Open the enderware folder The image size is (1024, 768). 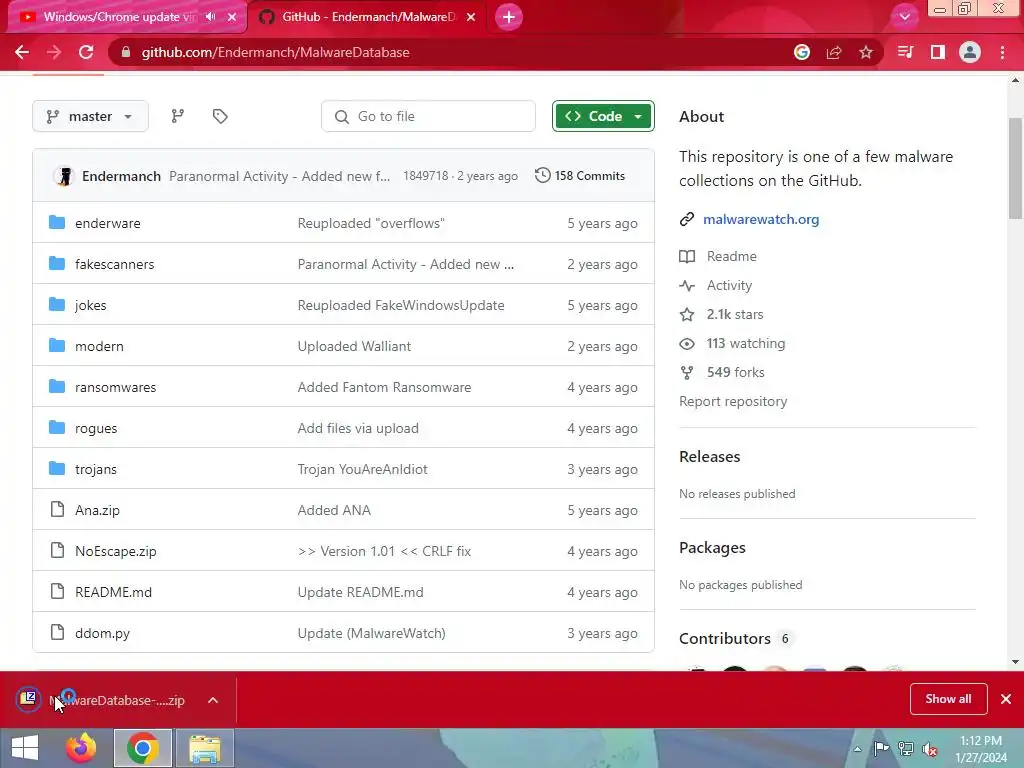click(x=108, y=223)
